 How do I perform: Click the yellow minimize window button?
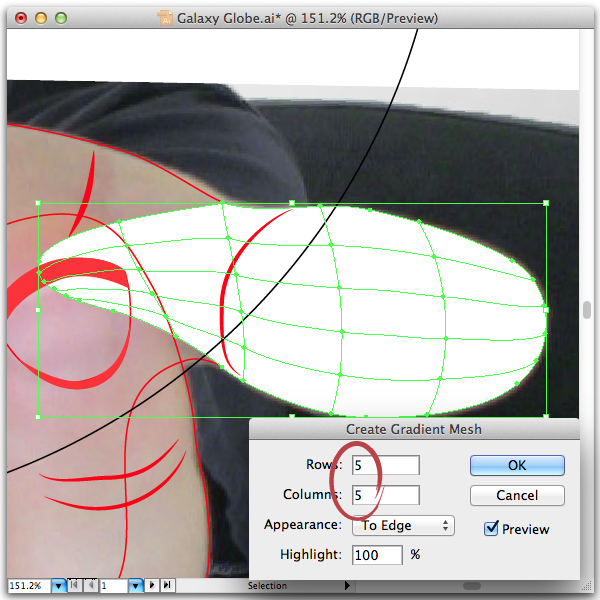(41, 18)
